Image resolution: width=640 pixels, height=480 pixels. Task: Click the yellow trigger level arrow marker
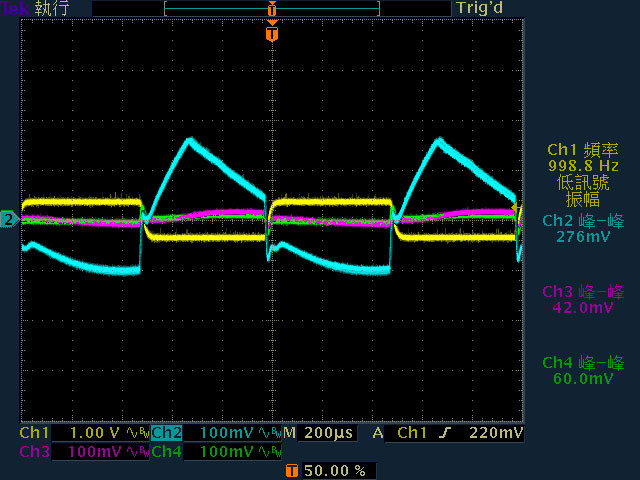516,208
